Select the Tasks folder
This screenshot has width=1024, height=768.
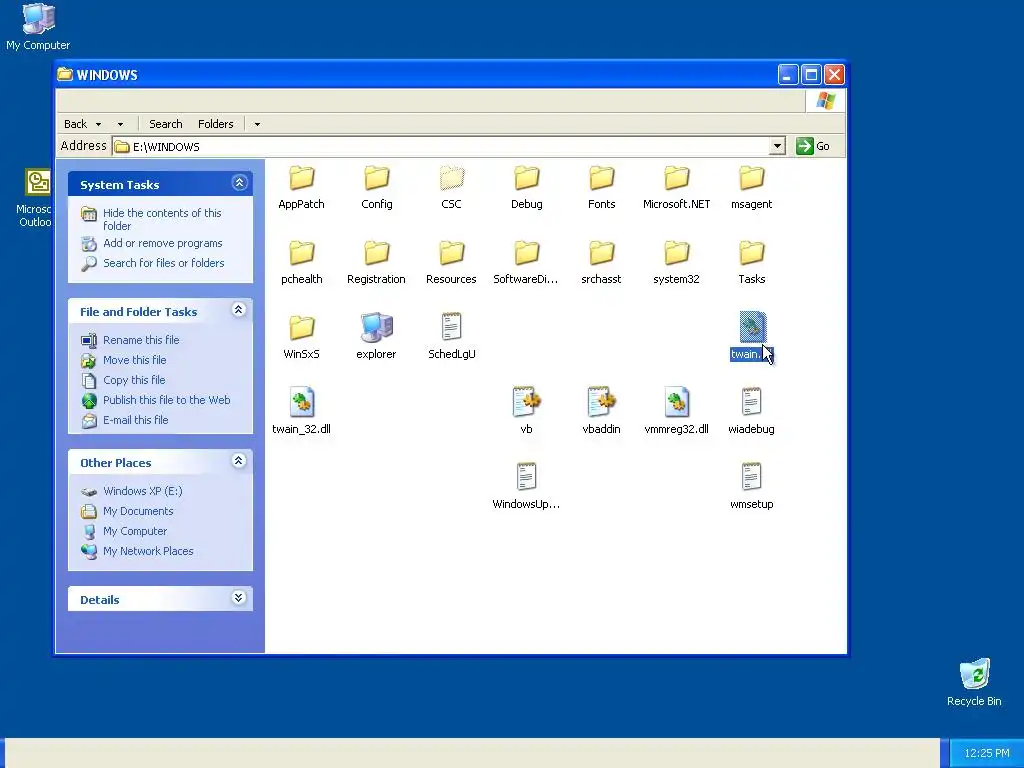[752, 262]
